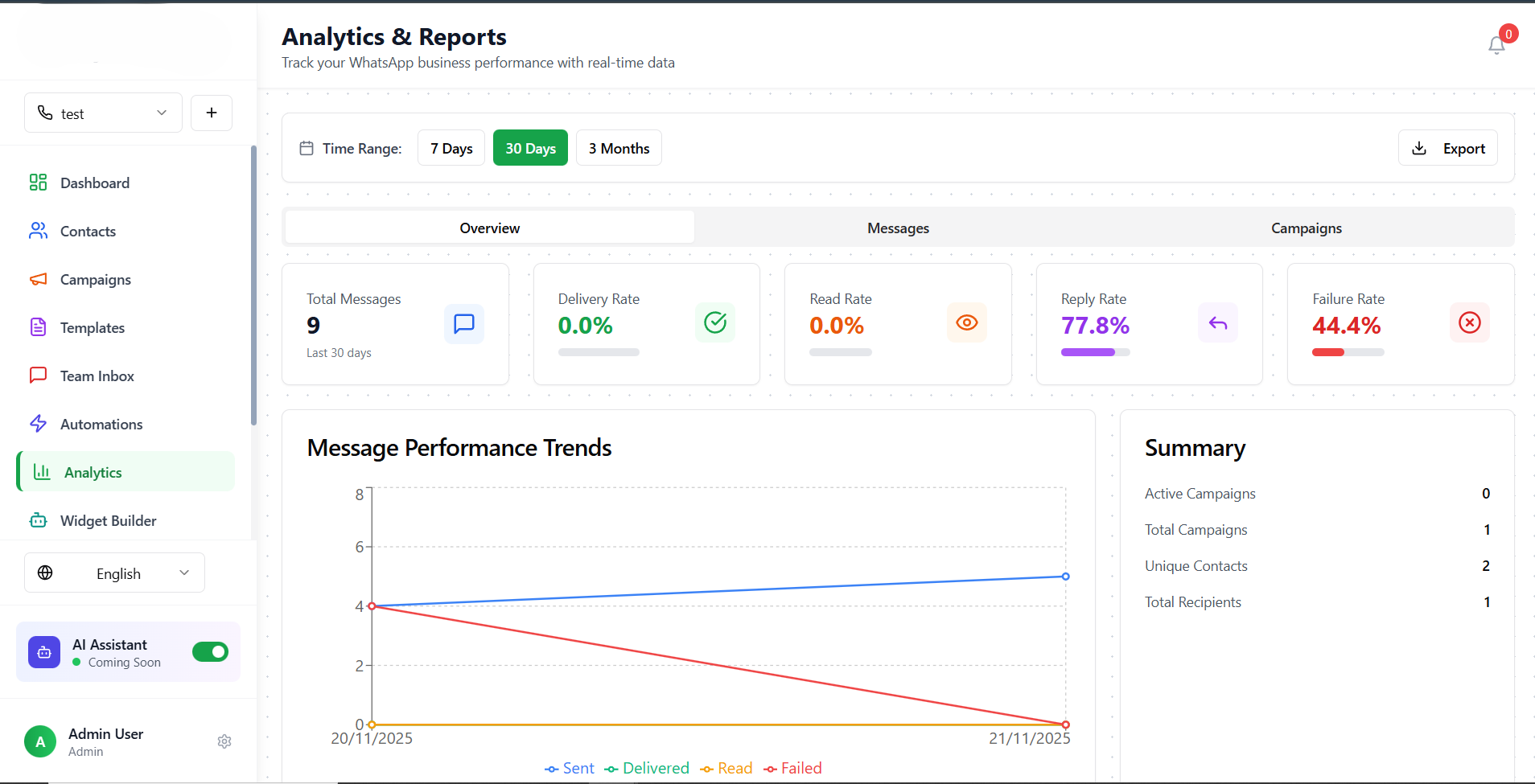Click the Total Messages chat bubble icon
The width and height of the screenshot is (1535, 784).
pos(464,323)
